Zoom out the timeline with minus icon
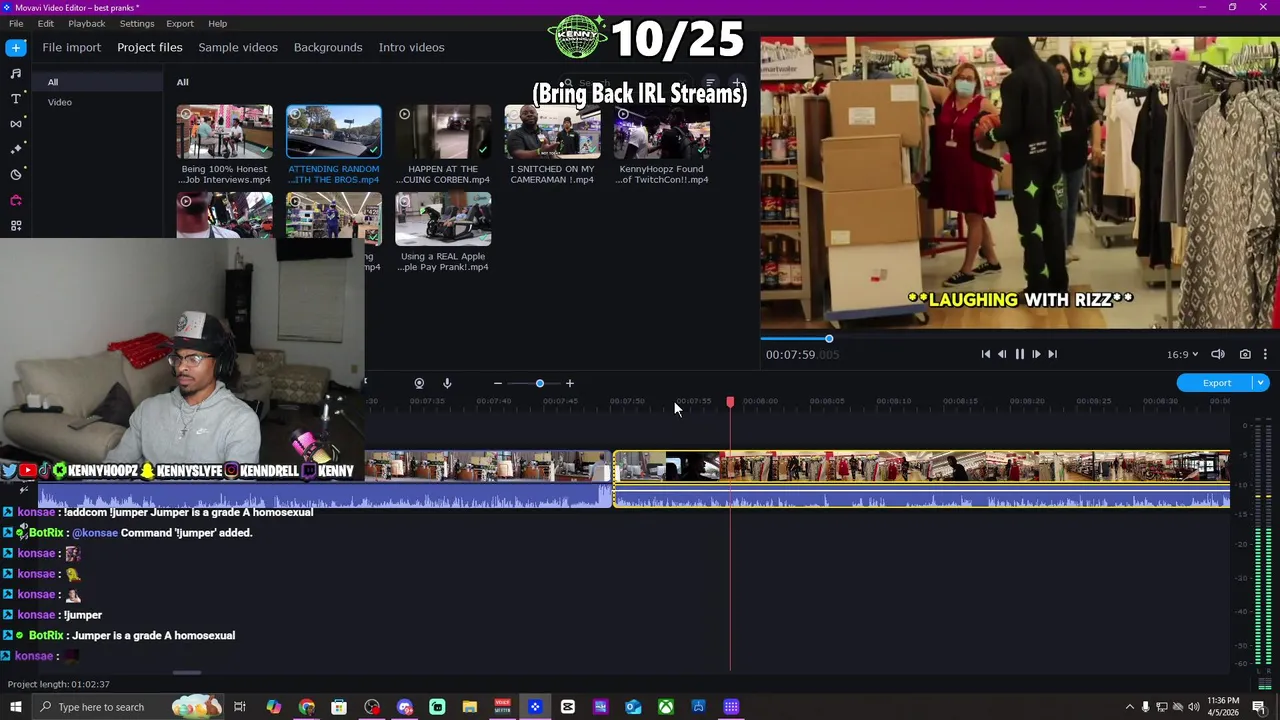 (x=497, y=383)
